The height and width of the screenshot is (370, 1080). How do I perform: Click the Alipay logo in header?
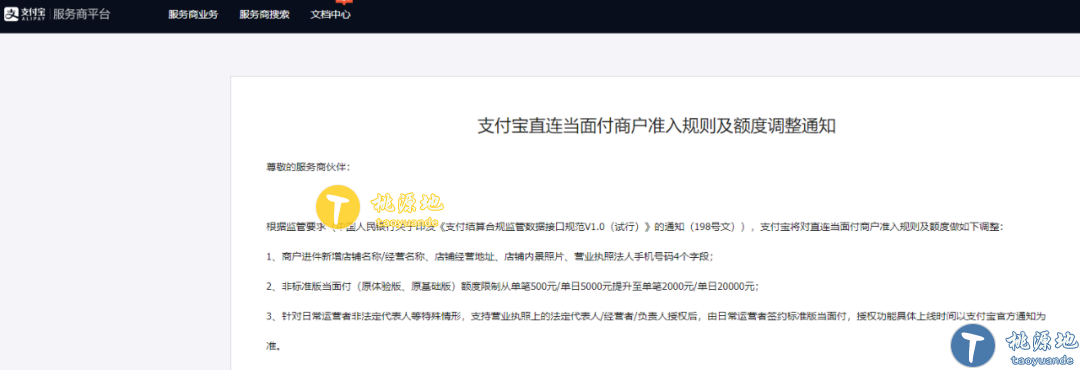[x=26, y=14]
